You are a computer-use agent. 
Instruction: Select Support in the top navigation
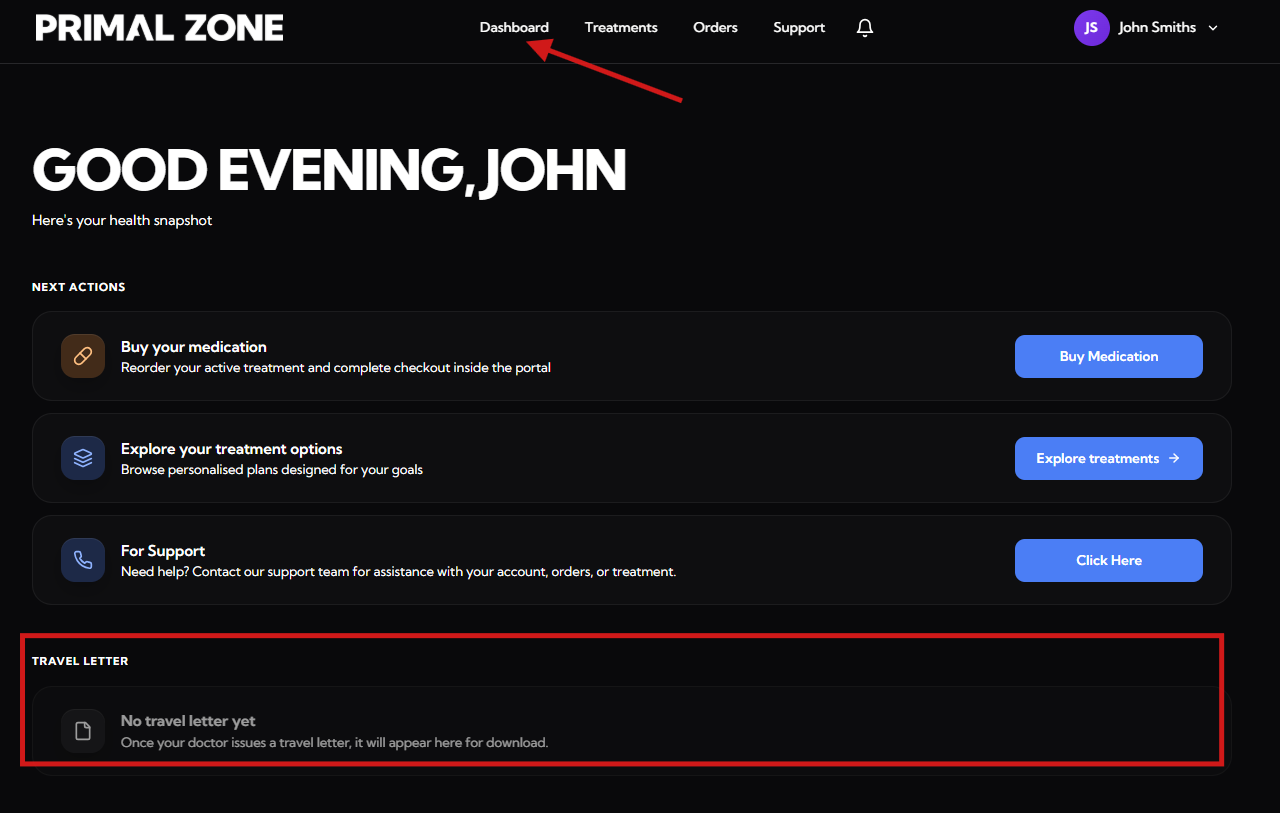coord(799,28)
